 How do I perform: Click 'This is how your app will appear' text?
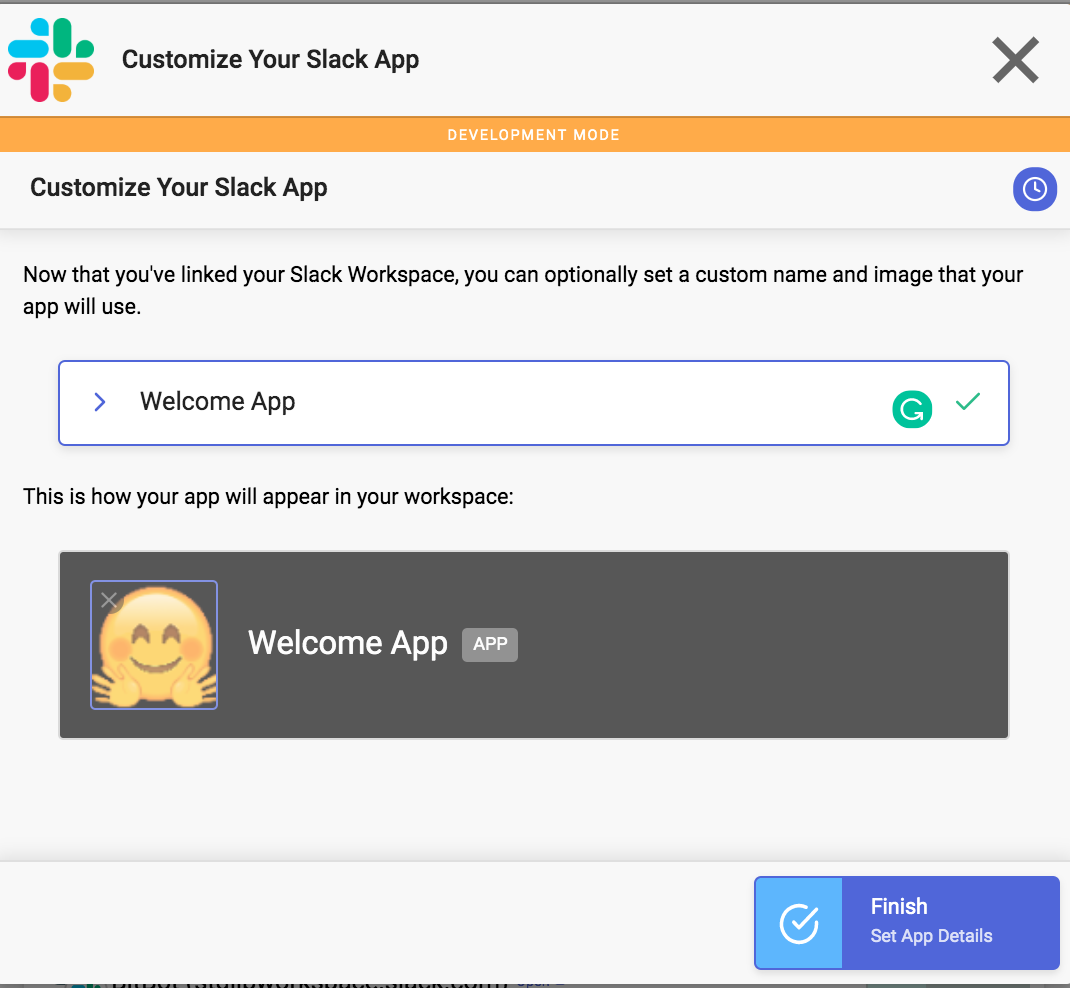(268, 497)
